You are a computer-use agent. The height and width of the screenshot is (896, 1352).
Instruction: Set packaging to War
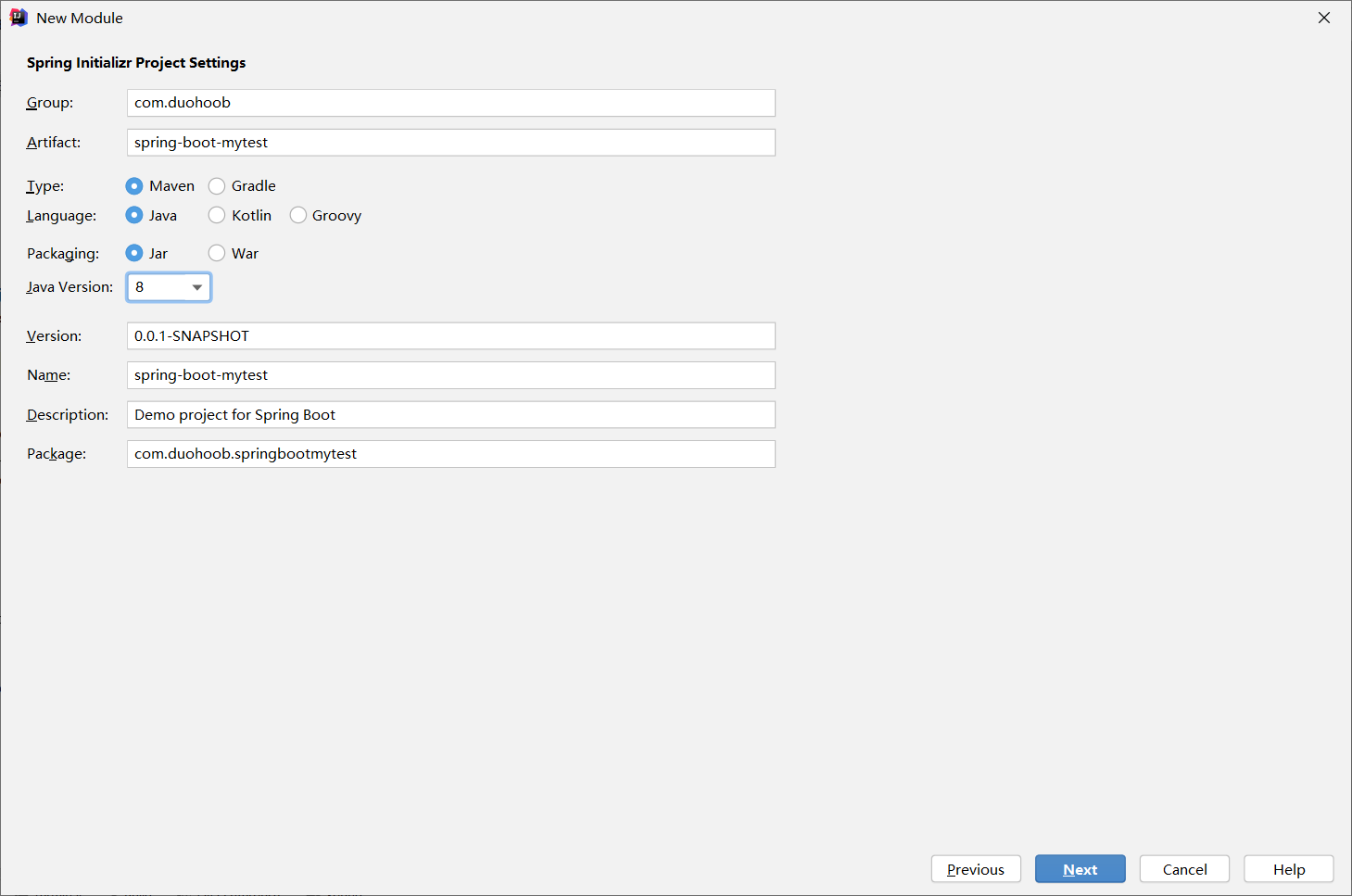234,254
